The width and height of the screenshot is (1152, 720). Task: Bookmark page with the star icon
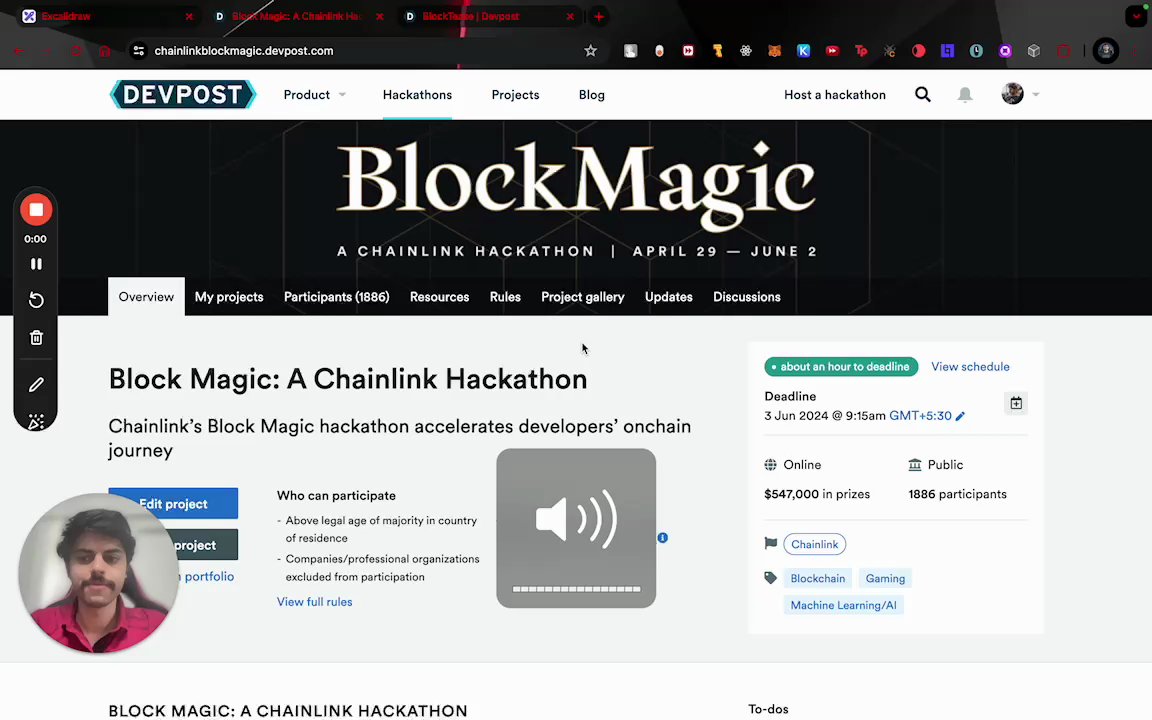(x=590, y=51)
